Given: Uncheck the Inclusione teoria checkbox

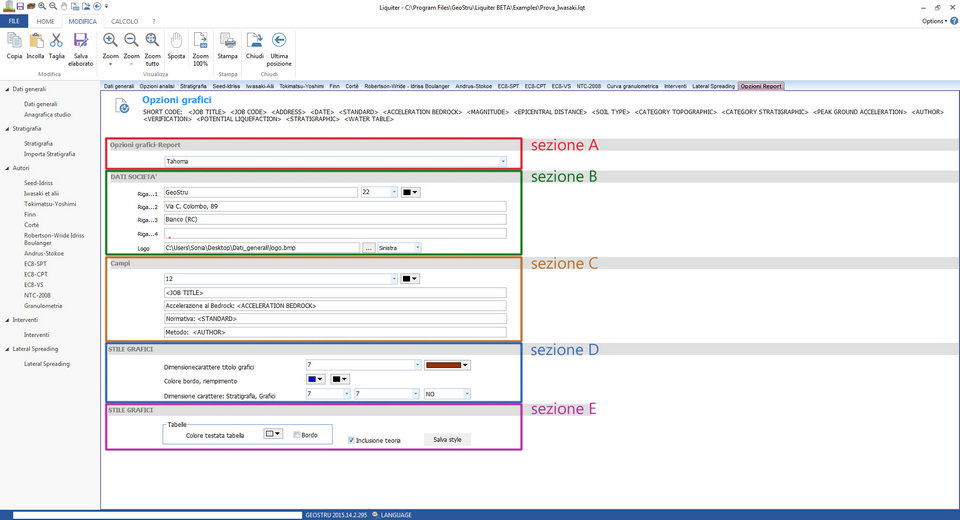Looking at the screenshot, I should (351, 440).
